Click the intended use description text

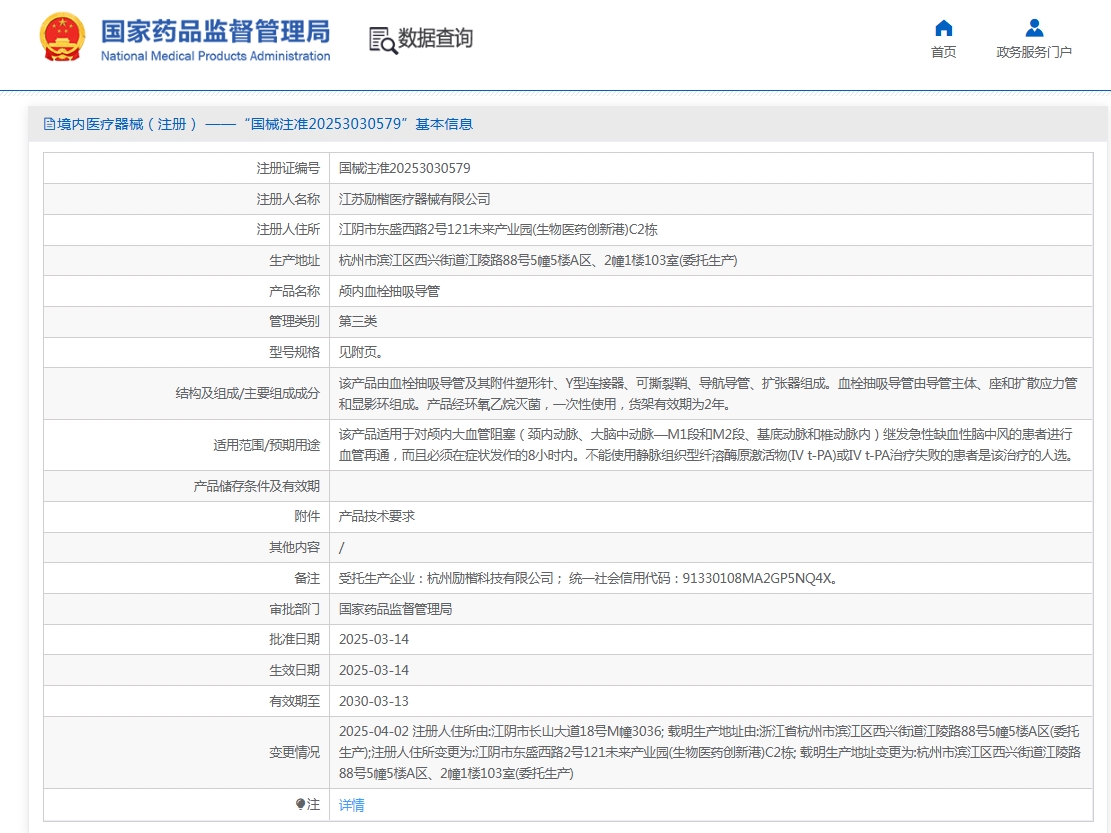pyautogui.click(x=706, y=445)
